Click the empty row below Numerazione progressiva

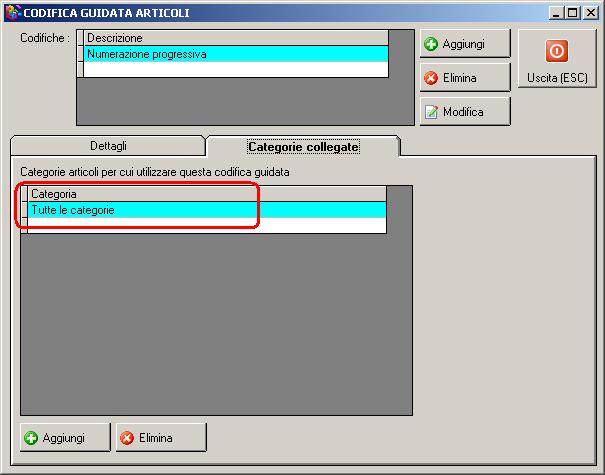tap(236, 69)
